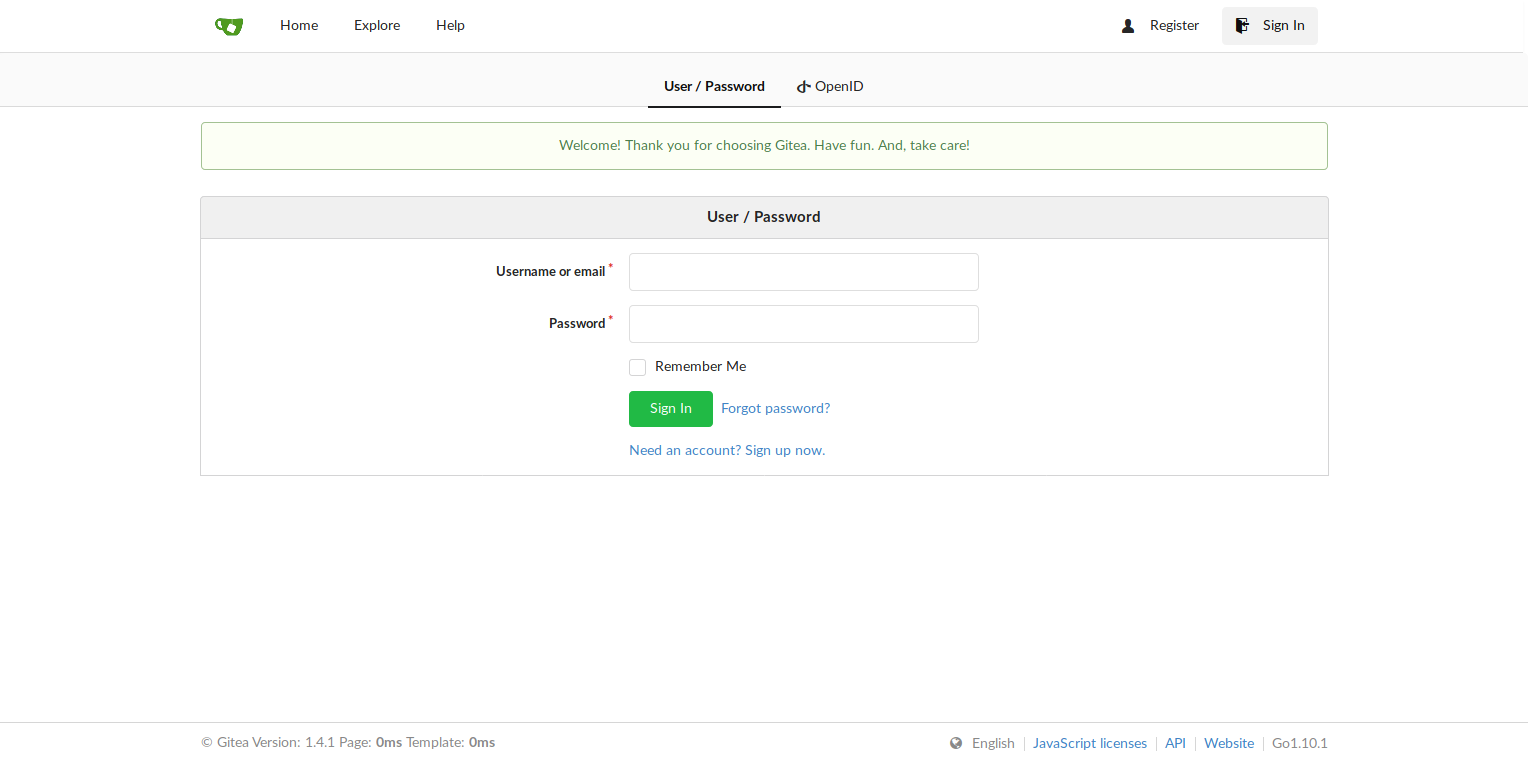The height and width of the screenshot is (762, 1528).
Task: Open JavaScript licenses link
Action: coord(1090,743)
